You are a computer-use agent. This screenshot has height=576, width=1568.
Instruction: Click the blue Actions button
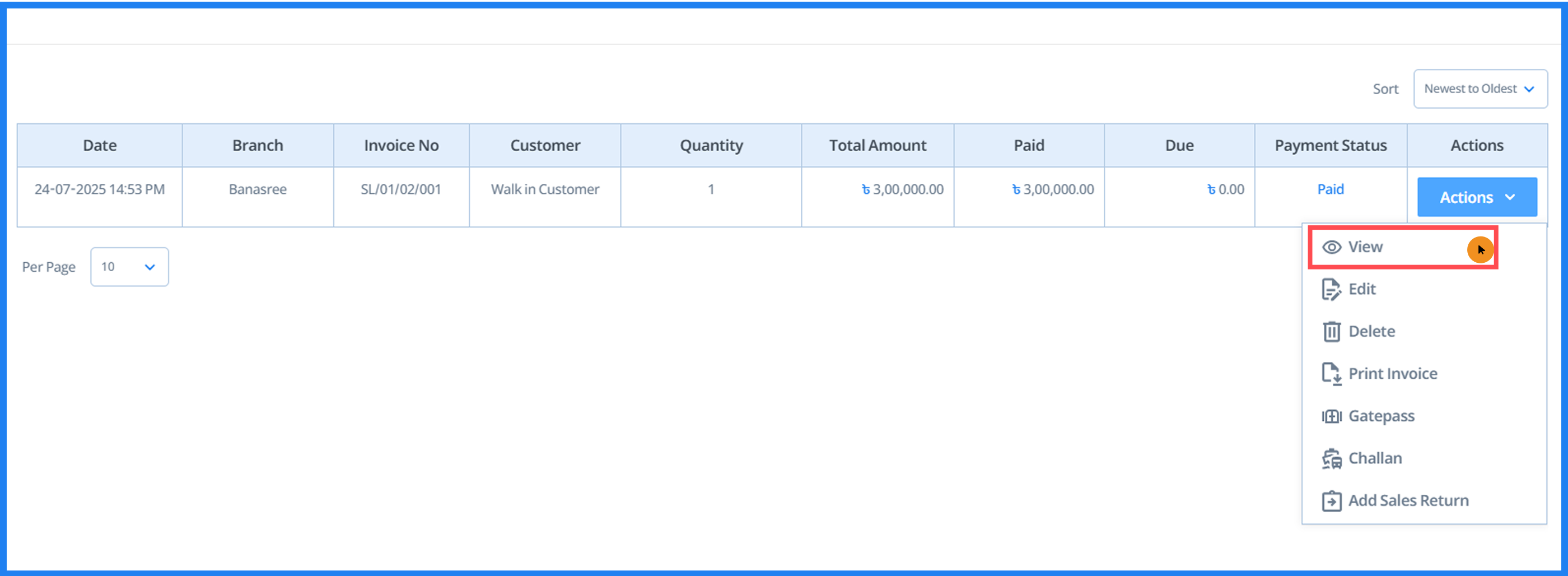(x=1477, y=197)
